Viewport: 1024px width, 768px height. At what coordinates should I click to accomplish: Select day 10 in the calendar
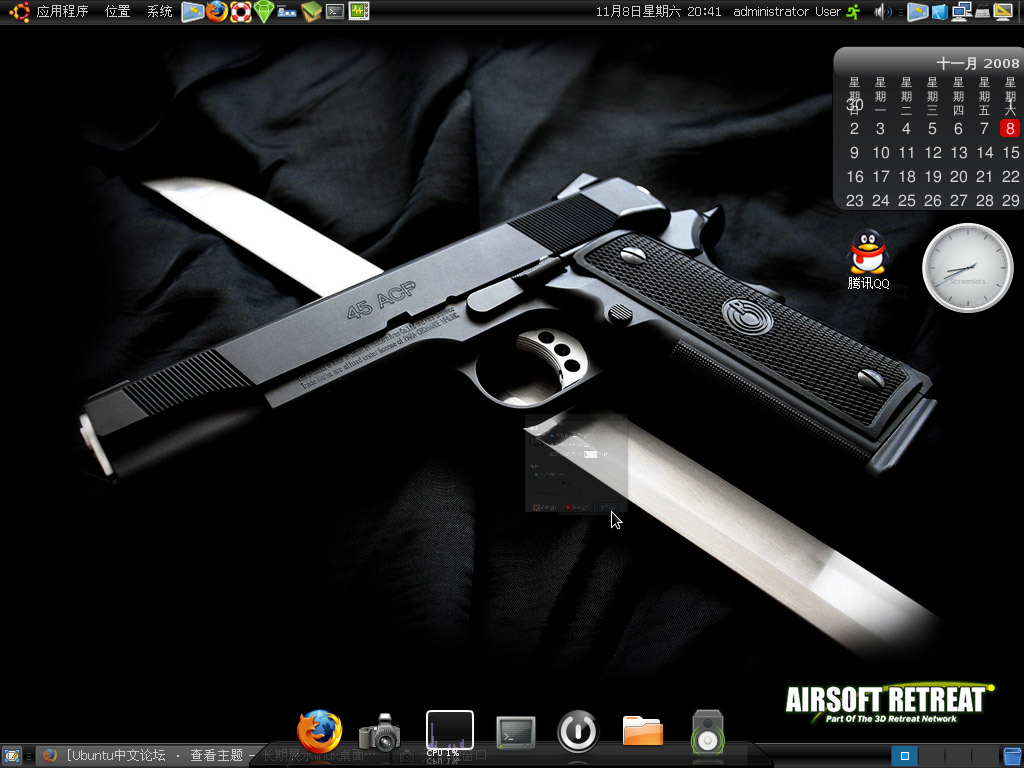click(881, 153)
